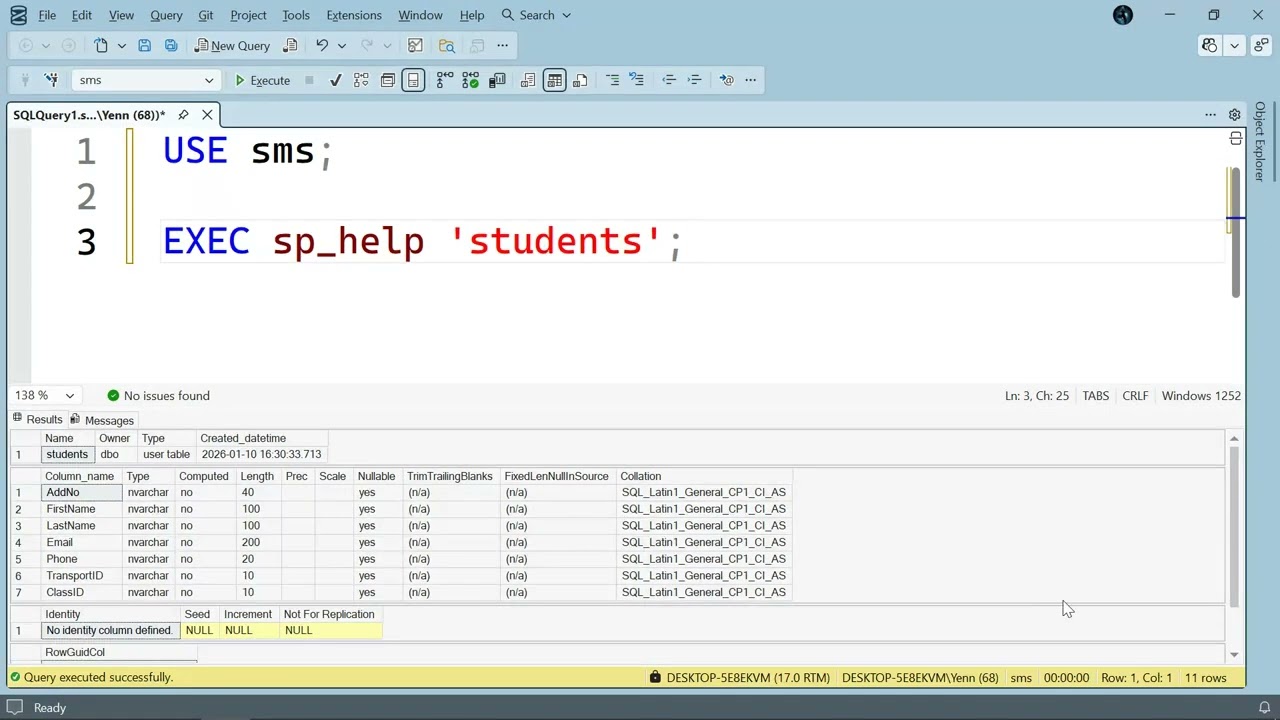Open the File menu
This screenshot has height=720, width=1280.
(x=47, y=15)
